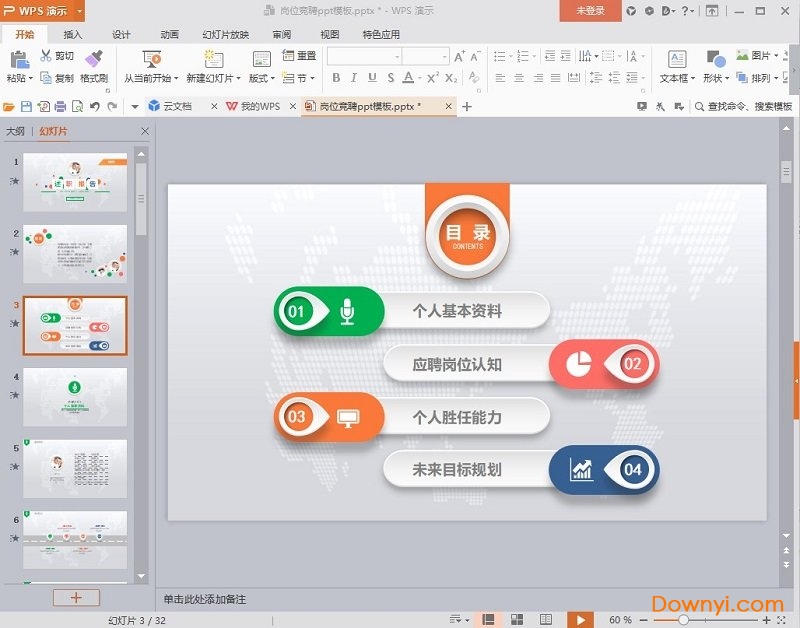Toggle underline text formatting
Viewport: 800px width, 628px height.
coord(372,78)
